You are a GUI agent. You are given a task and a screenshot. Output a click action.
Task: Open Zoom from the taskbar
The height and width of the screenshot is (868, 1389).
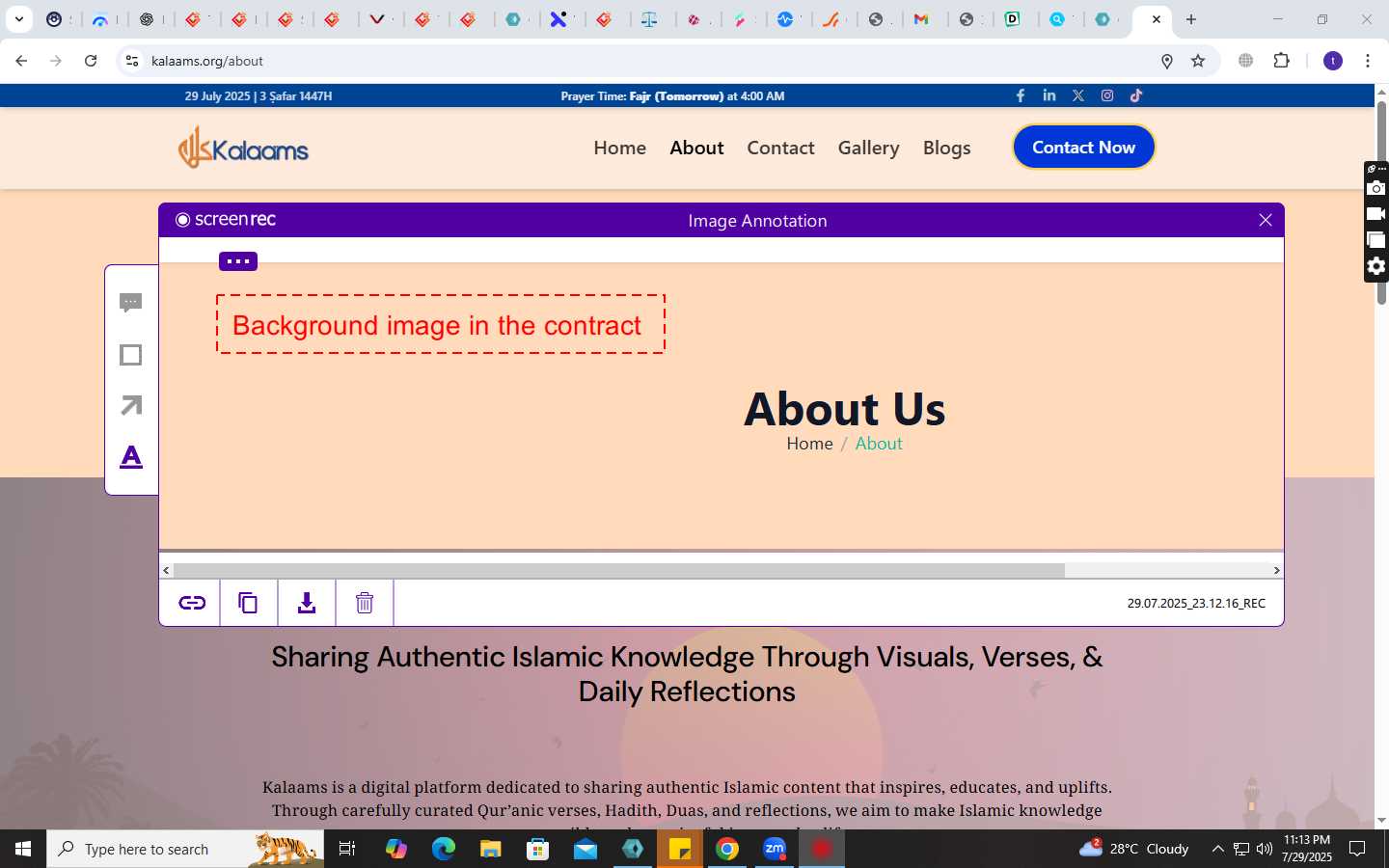[x=775, y=849]
